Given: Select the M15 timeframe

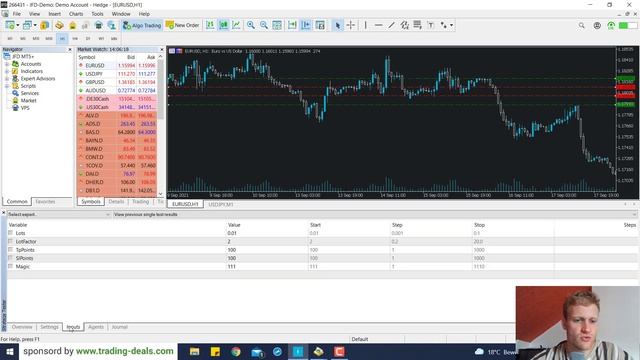Looking at the screenshot, I should (36, 38).
